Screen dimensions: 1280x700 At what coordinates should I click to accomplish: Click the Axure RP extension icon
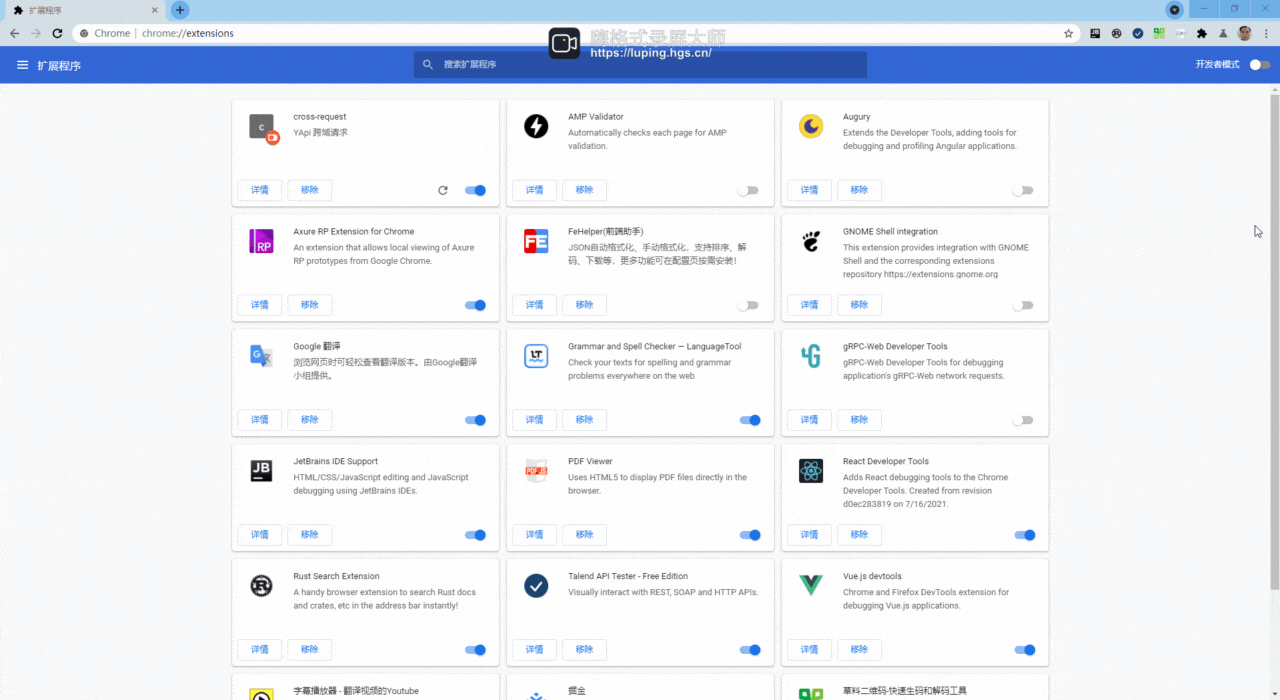[x=261, y=241]
